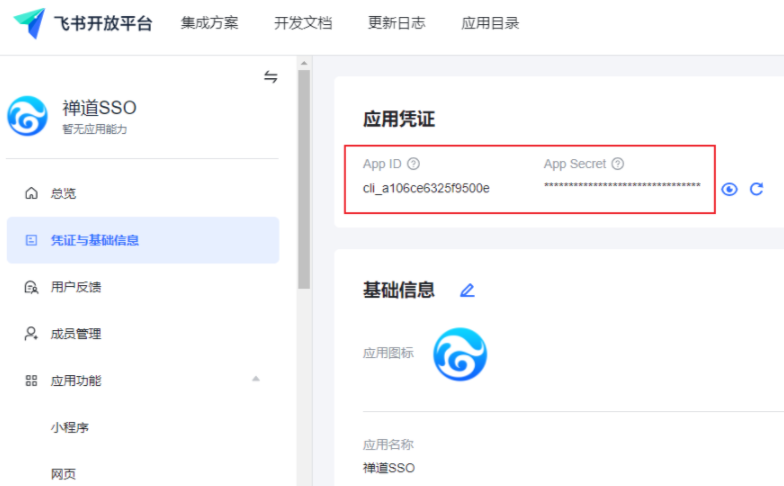
Task: Click the refresh App Secret icon
Action: [756, 189]
